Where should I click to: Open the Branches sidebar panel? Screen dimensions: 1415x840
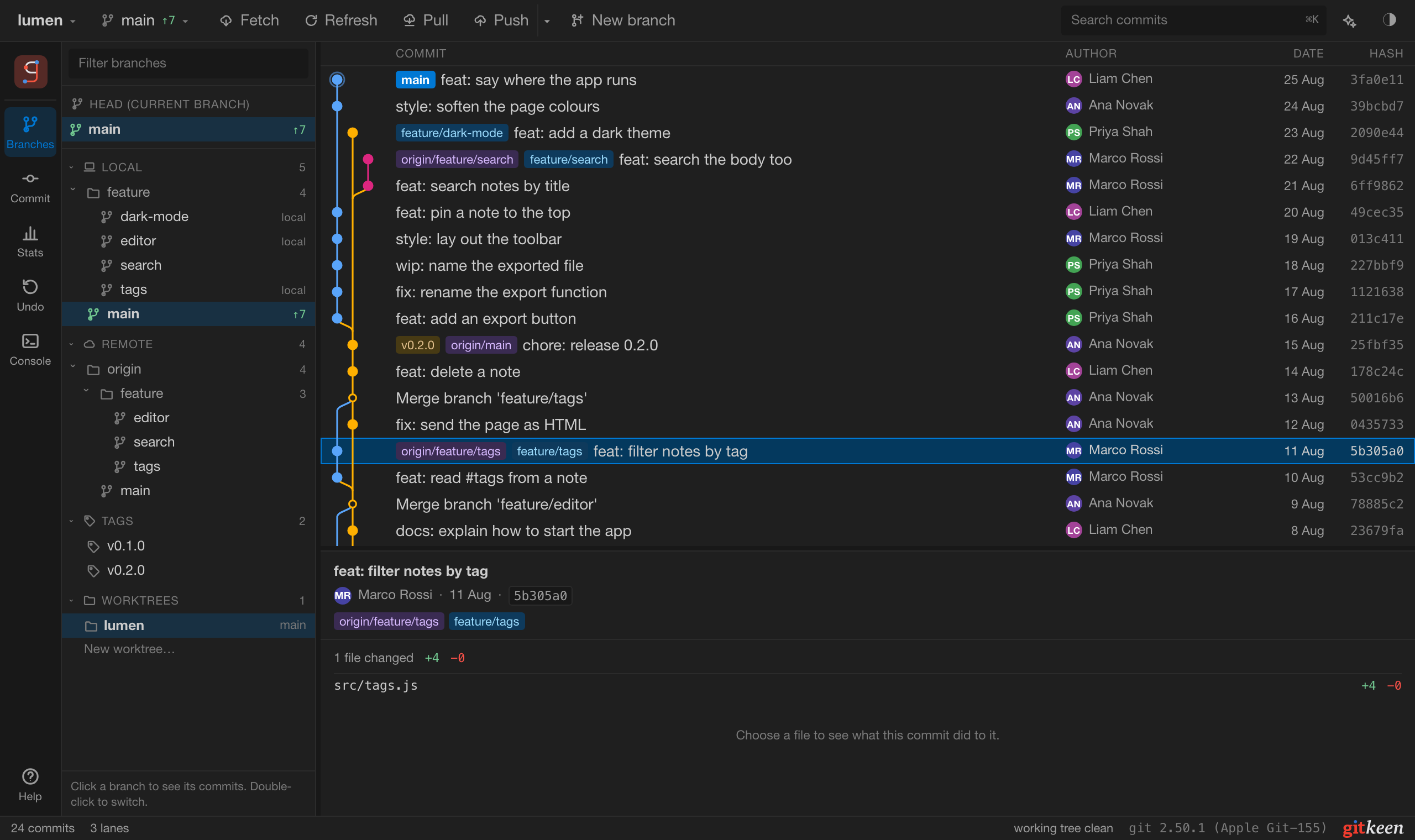[30, 133]
